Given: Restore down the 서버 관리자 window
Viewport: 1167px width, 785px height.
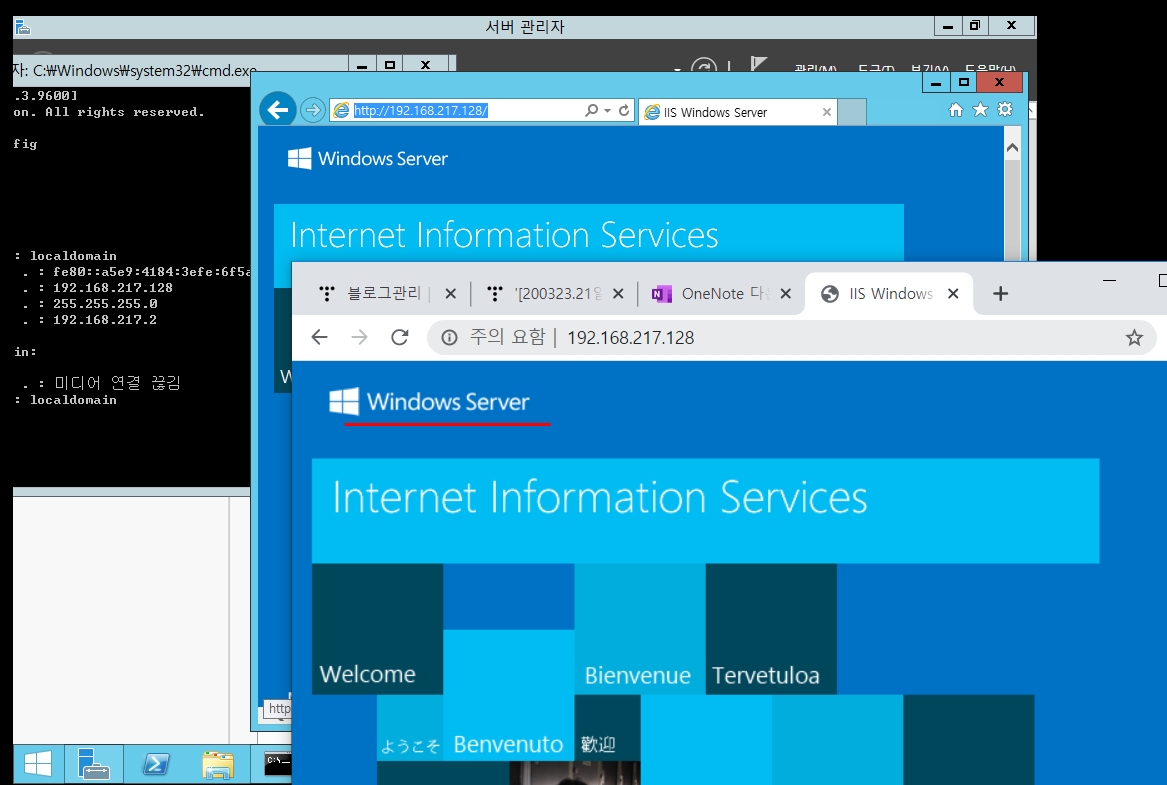Looking at the screenshot, I should pyautogui.click(x=974, y=25).
